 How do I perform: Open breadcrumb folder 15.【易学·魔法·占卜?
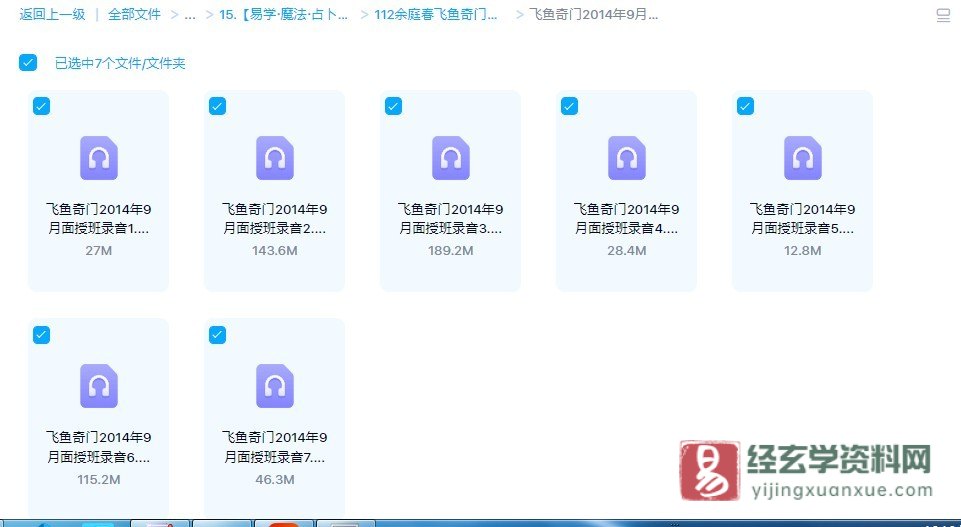284,14
